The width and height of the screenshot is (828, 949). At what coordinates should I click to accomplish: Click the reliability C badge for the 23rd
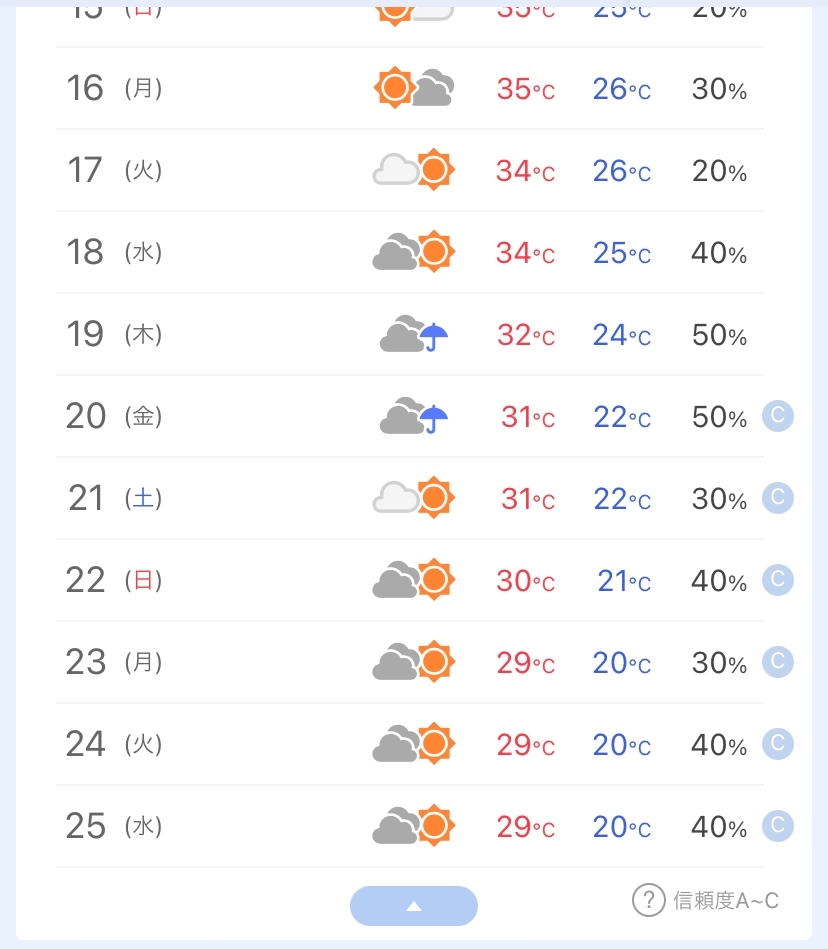777,661
